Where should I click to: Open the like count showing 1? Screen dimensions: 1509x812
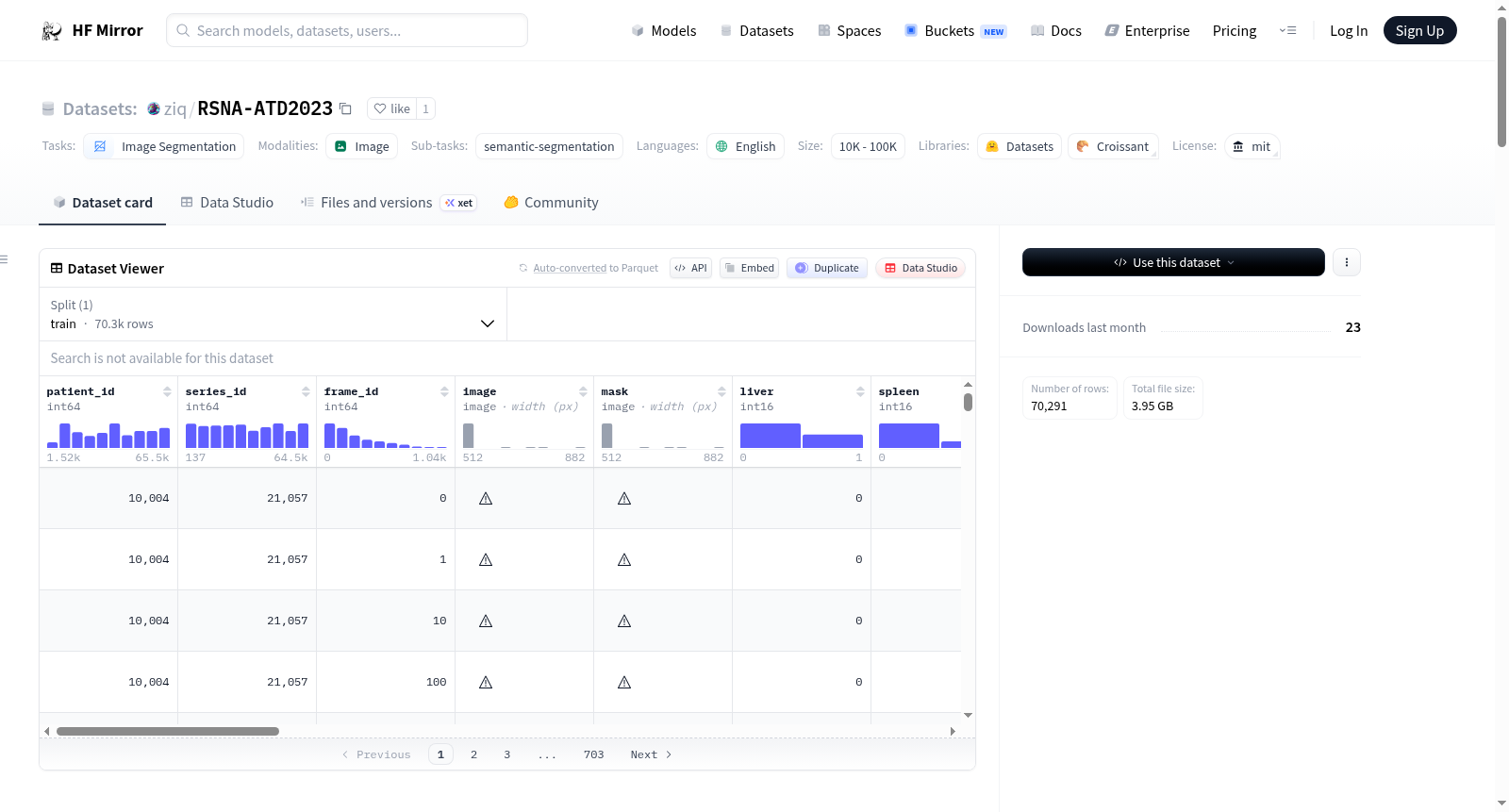pyautogui.click(x=425, y=109)
